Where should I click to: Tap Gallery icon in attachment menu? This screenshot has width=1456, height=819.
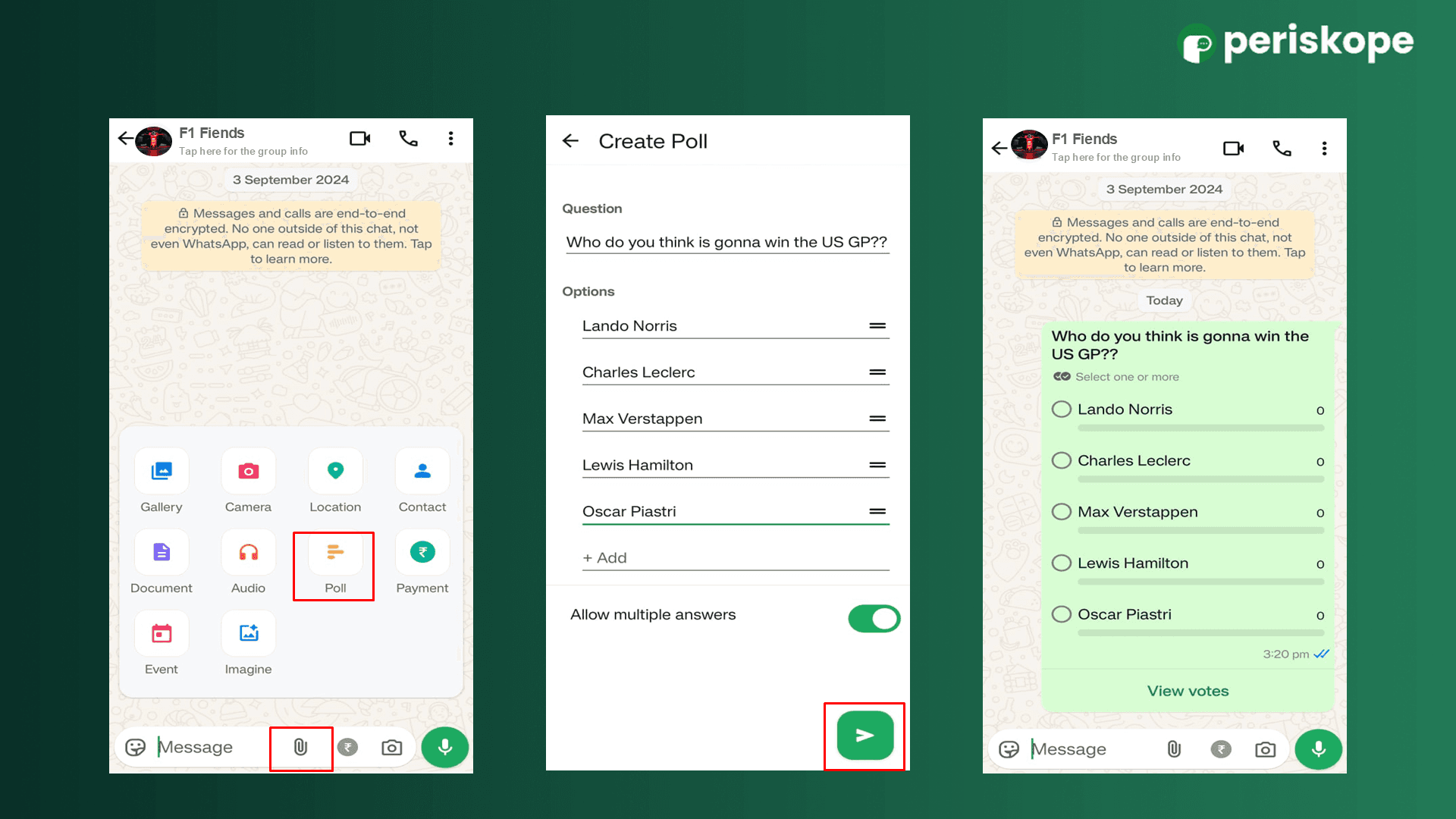pos(162,472)
